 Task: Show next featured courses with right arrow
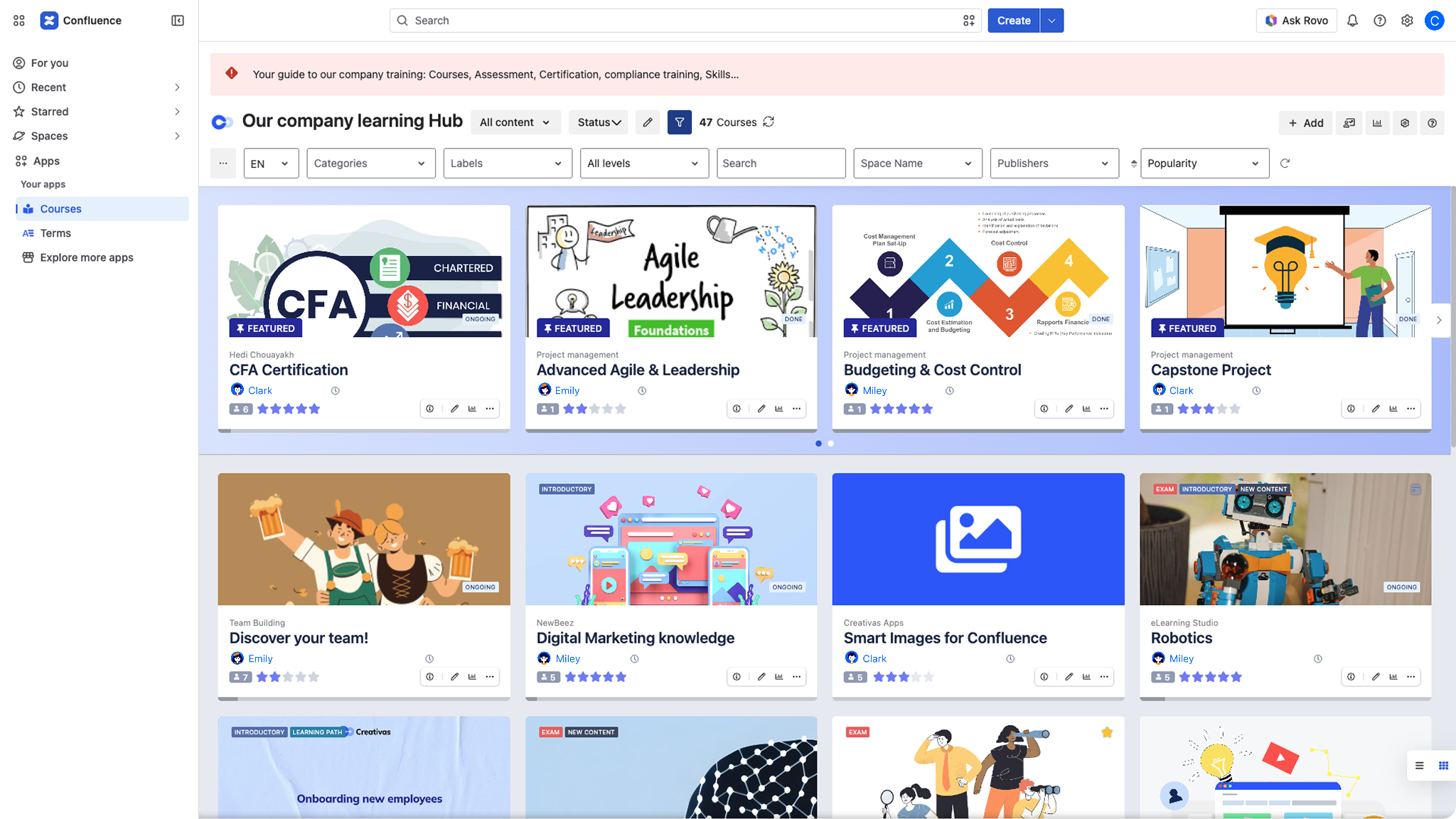[x=1439, y=320]
